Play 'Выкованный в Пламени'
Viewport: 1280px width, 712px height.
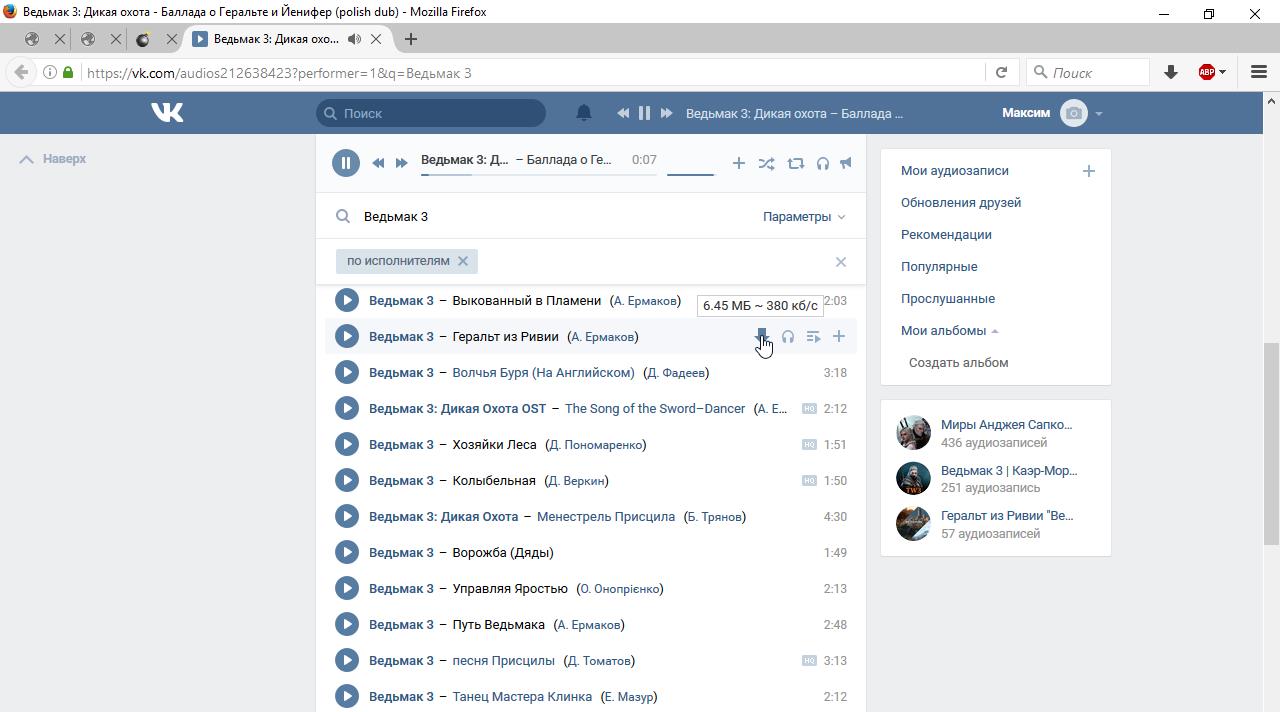click(347, 300)
